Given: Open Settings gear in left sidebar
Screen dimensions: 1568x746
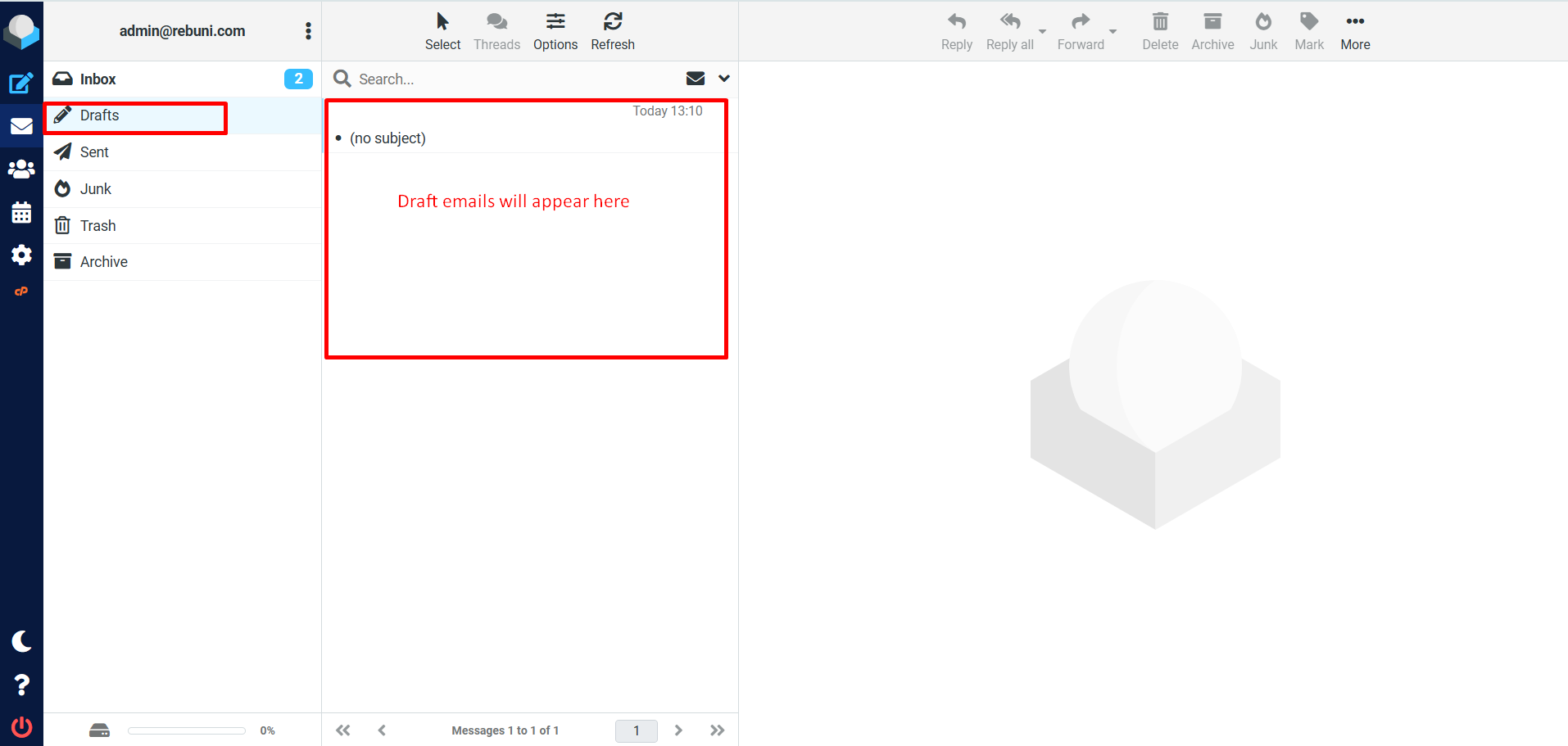Looking at the screenshot, I should point(21,255).
